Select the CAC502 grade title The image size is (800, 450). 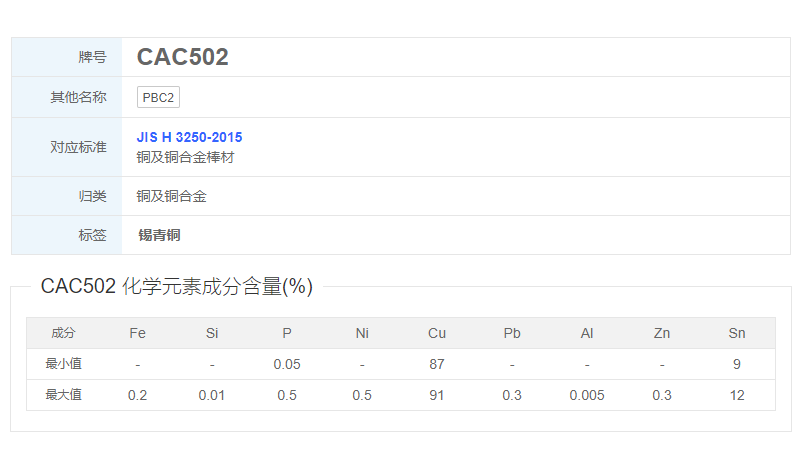tap(182, 57)
